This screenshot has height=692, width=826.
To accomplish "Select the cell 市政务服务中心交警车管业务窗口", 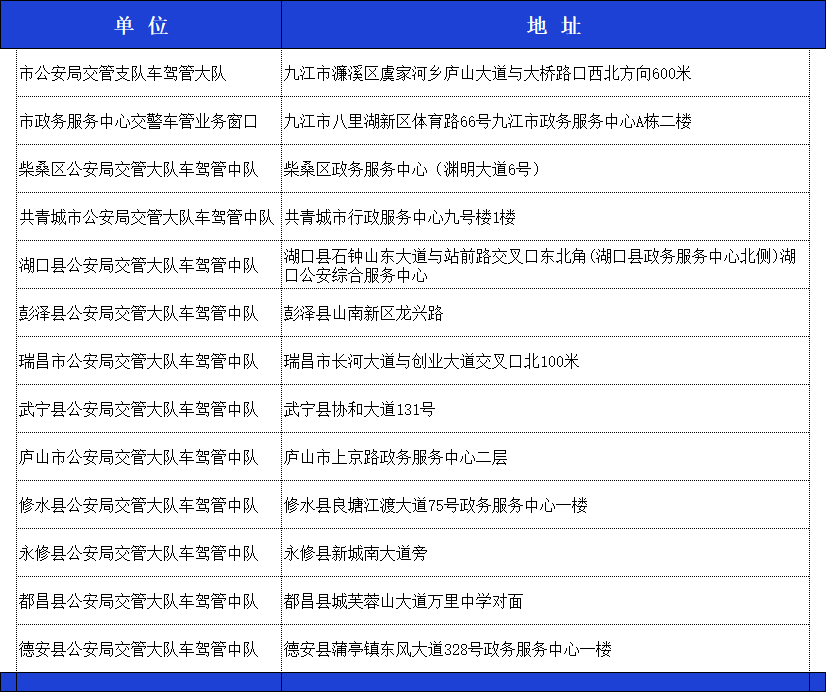I will (x=149, y=121).
